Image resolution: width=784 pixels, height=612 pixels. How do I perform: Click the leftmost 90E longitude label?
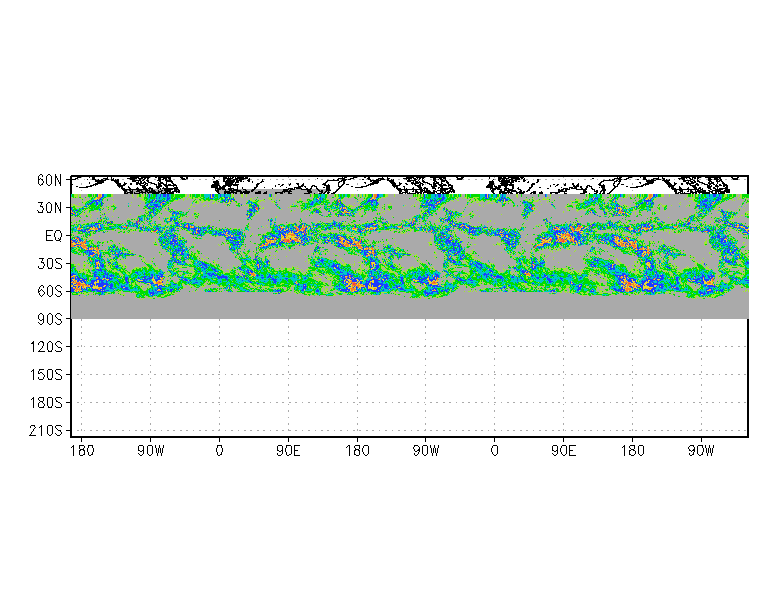tap(288, 451)
